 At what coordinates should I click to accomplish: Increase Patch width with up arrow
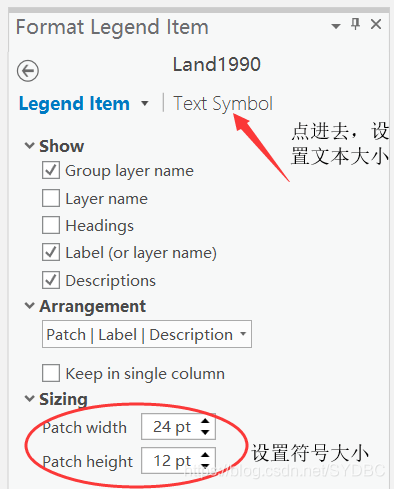tap(205, 421)
